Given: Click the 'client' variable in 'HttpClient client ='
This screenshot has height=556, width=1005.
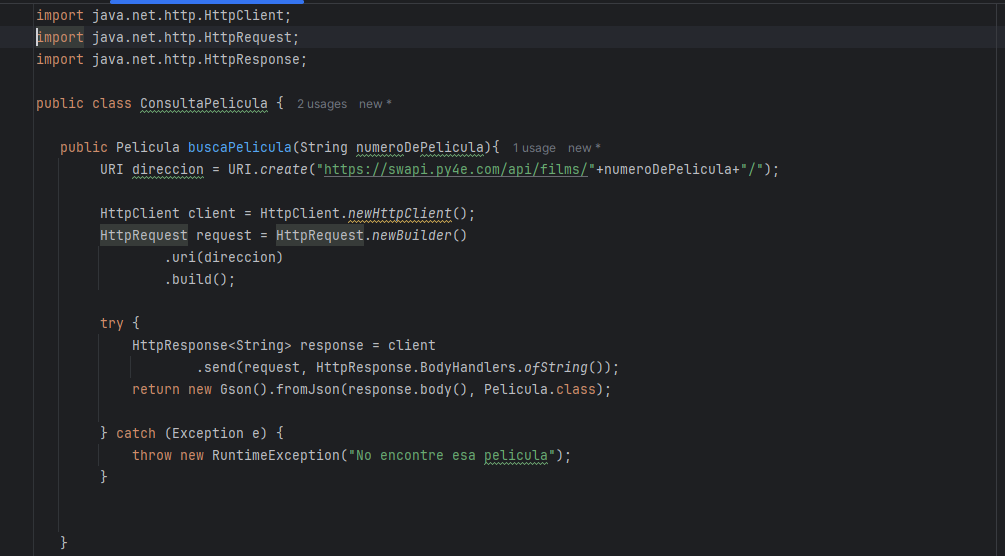Looking at the screenshot, I should 212,213.
